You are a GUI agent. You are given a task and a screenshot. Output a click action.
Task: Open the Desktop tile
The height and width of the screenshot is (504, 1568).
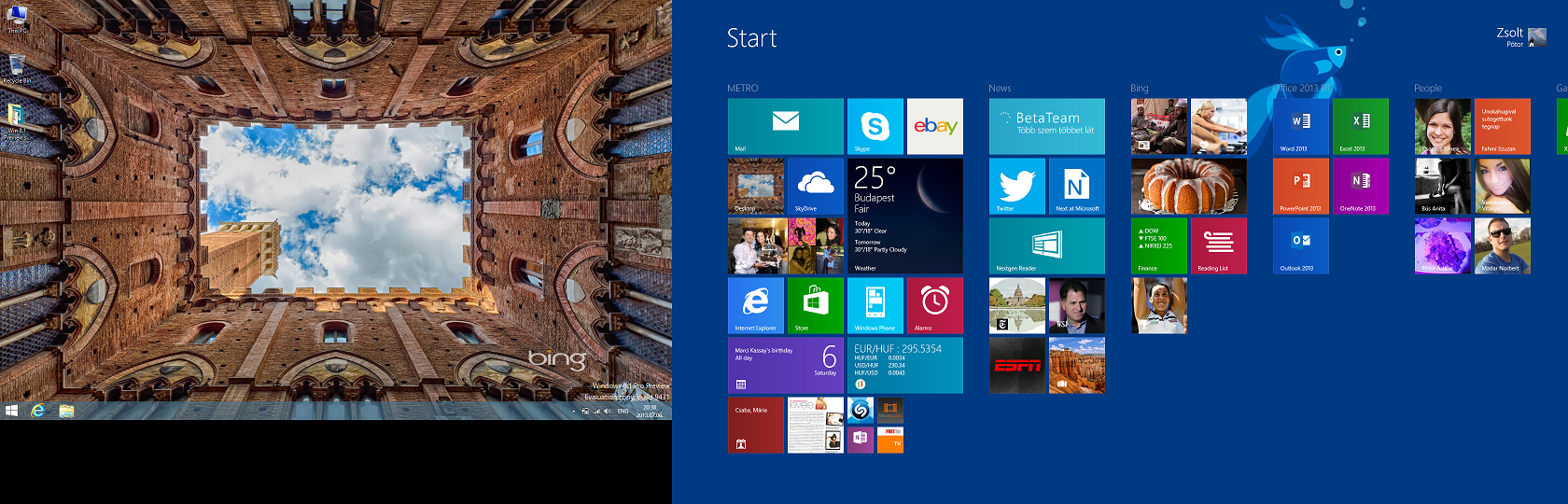point(755,186)
